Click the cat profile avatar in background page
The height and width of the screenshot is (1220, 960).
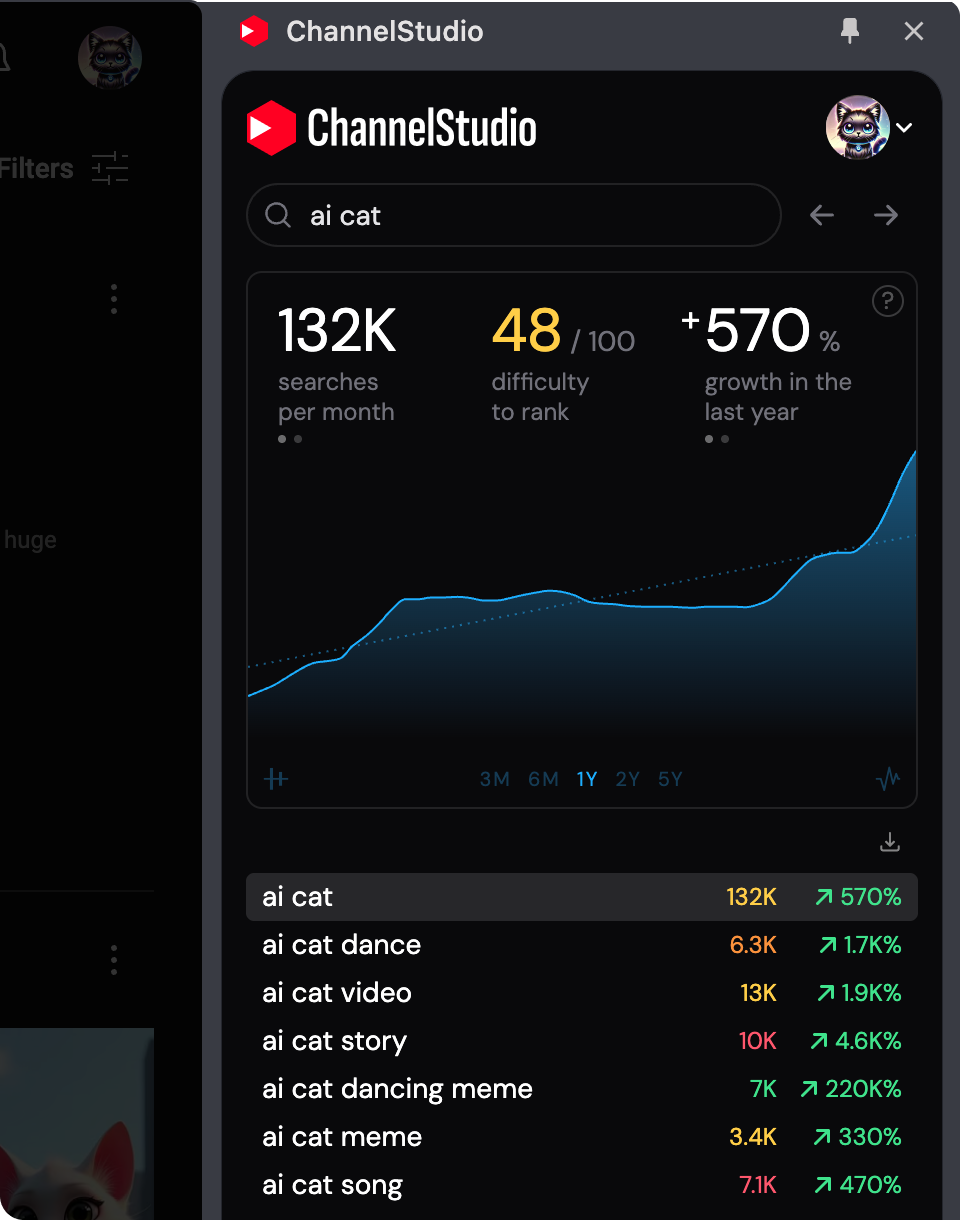(110, 58)
